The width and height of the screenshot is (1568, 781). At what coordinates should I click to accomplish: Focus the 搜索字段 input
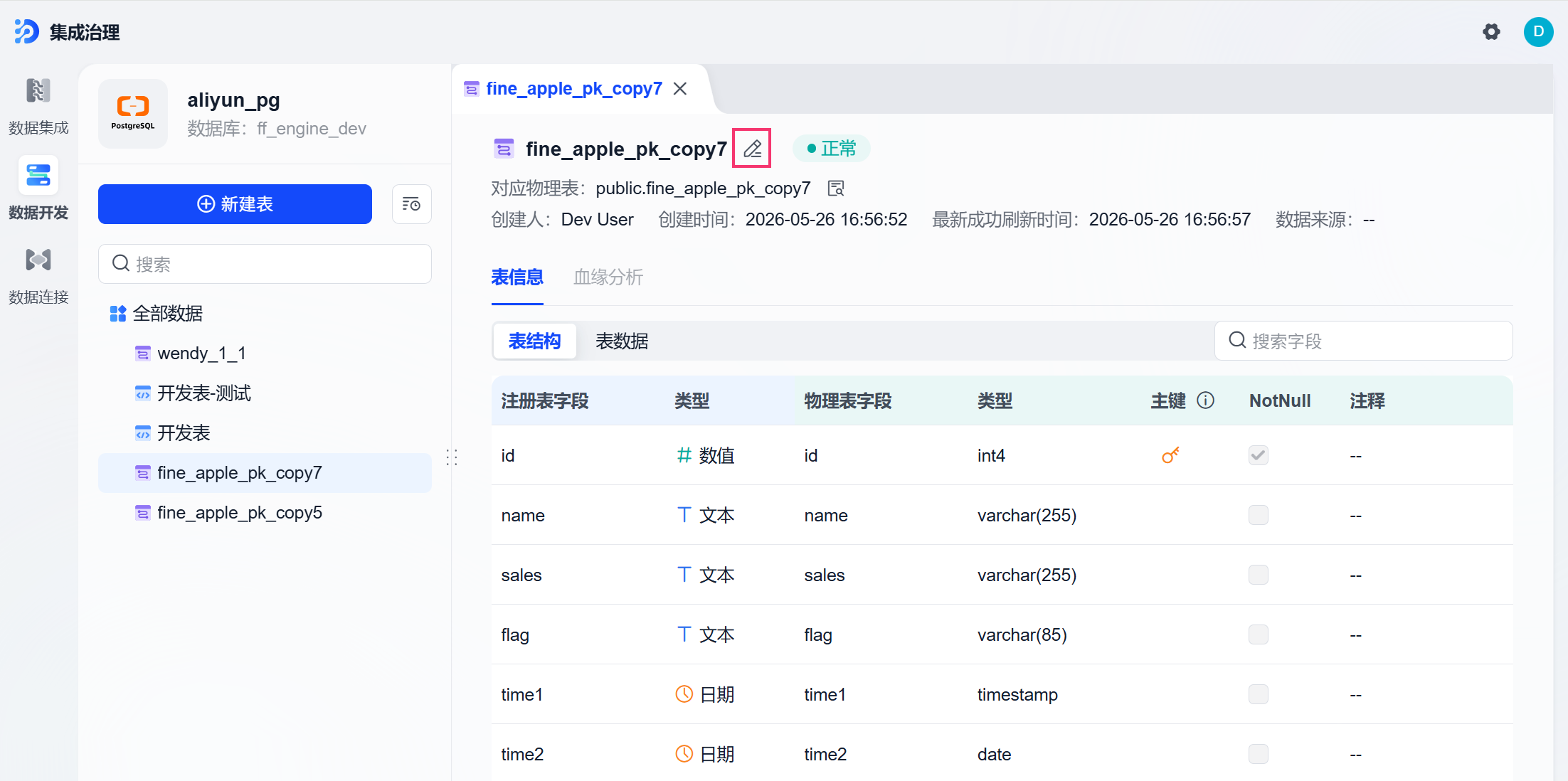pos(1363,341)
